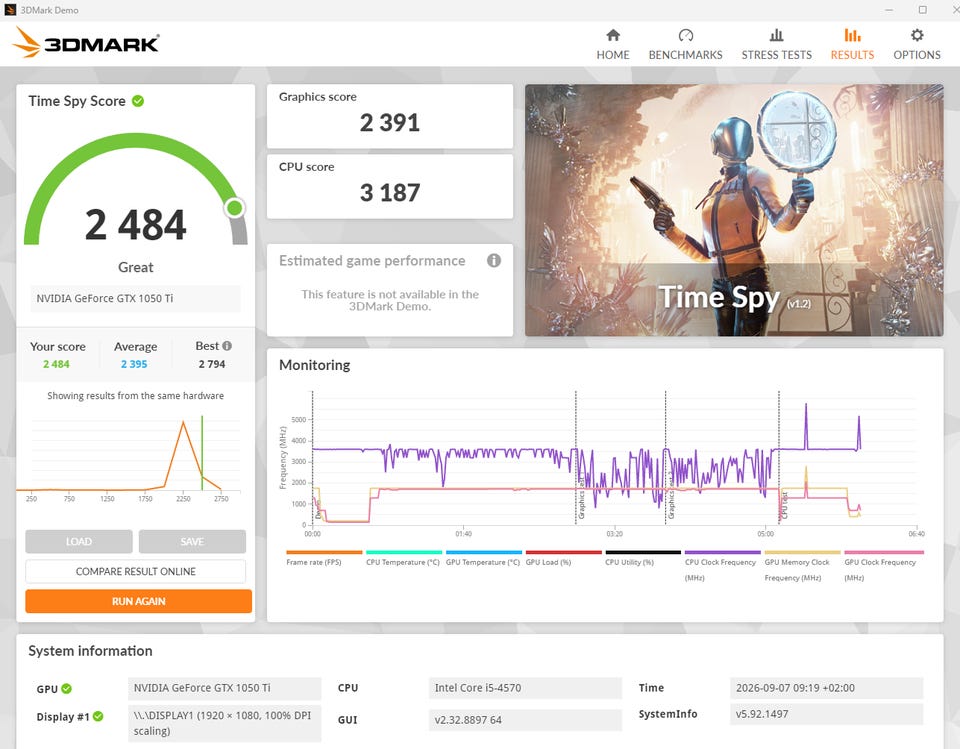Viewport: 960px width, 749px height.
Task: Click the Time Spy Score heading
Action: coord(77,101)
